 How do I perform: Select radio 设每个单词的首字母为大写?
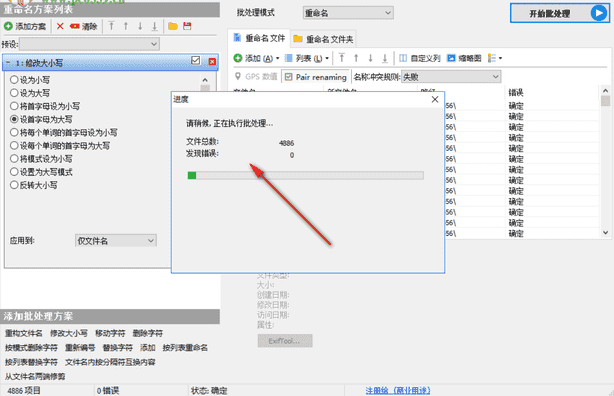14,145
